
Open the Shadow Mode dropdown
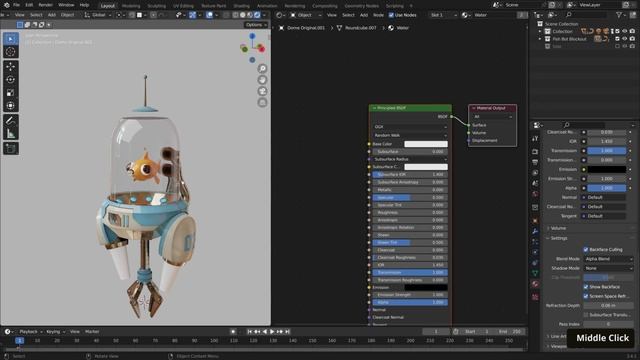pos(608,268)
